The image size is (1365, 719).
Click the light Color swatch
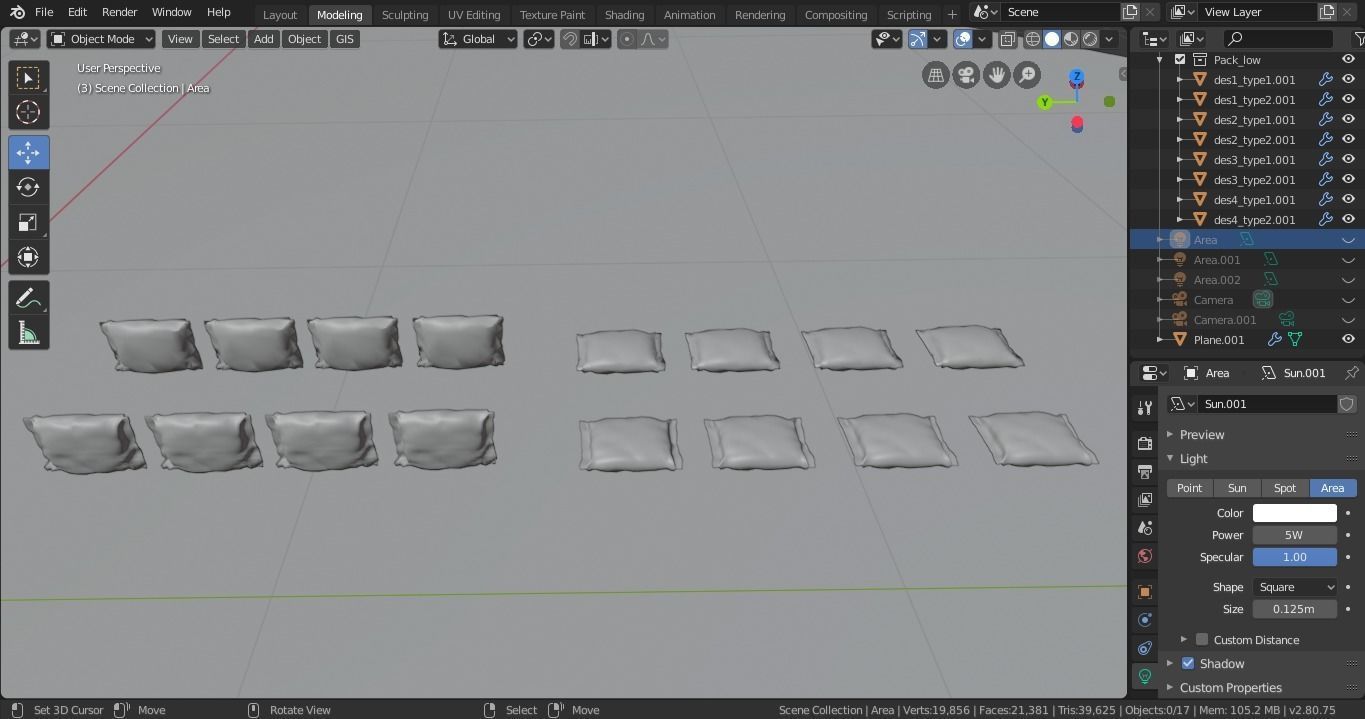pyautogui.click(x=1295, y=513)
